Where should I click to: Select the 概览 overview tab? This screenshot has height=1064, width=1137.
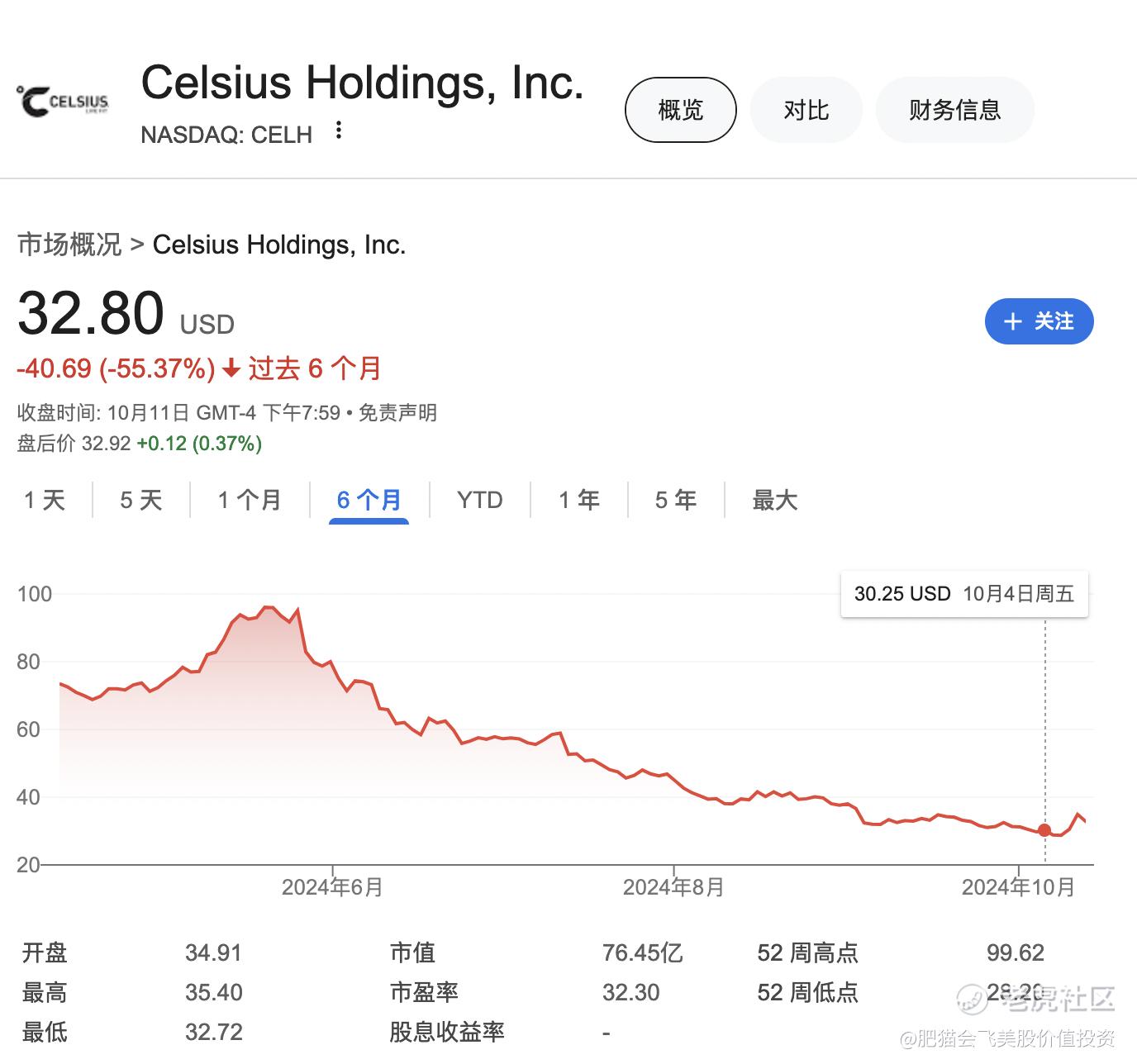point(680,110)
